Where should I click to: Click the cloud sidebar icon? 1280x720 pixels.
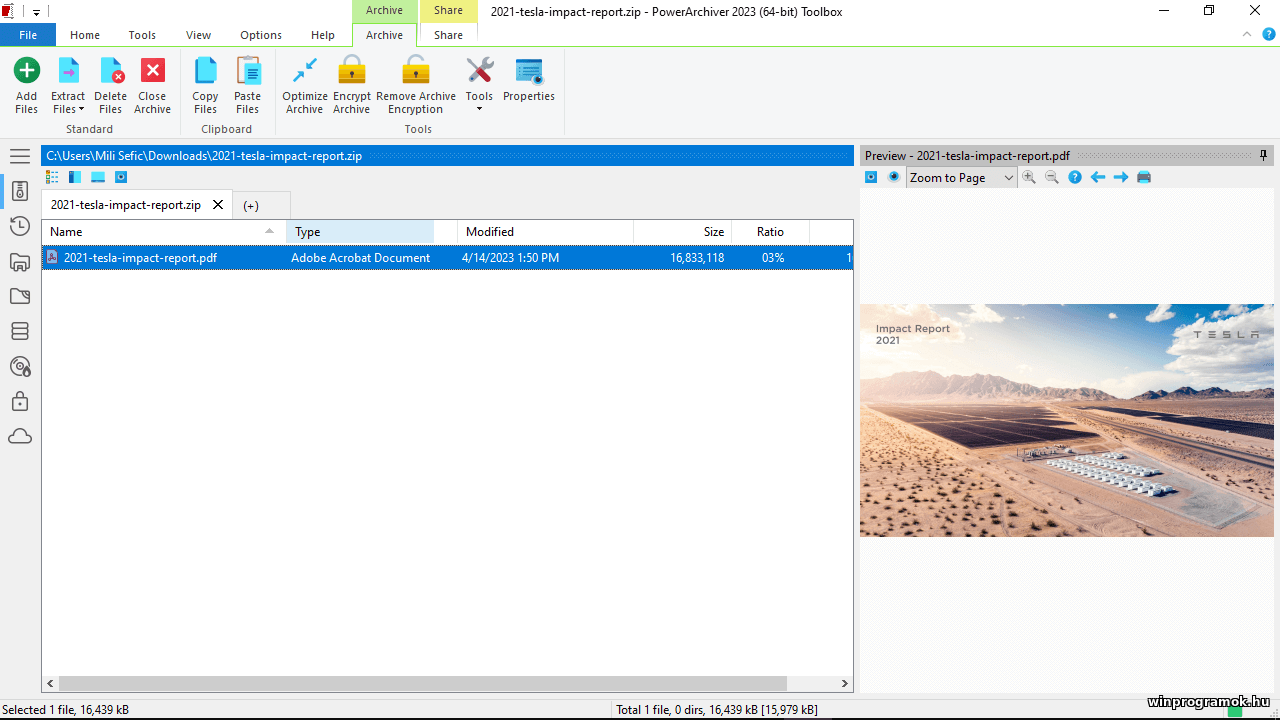click(20, 437)
